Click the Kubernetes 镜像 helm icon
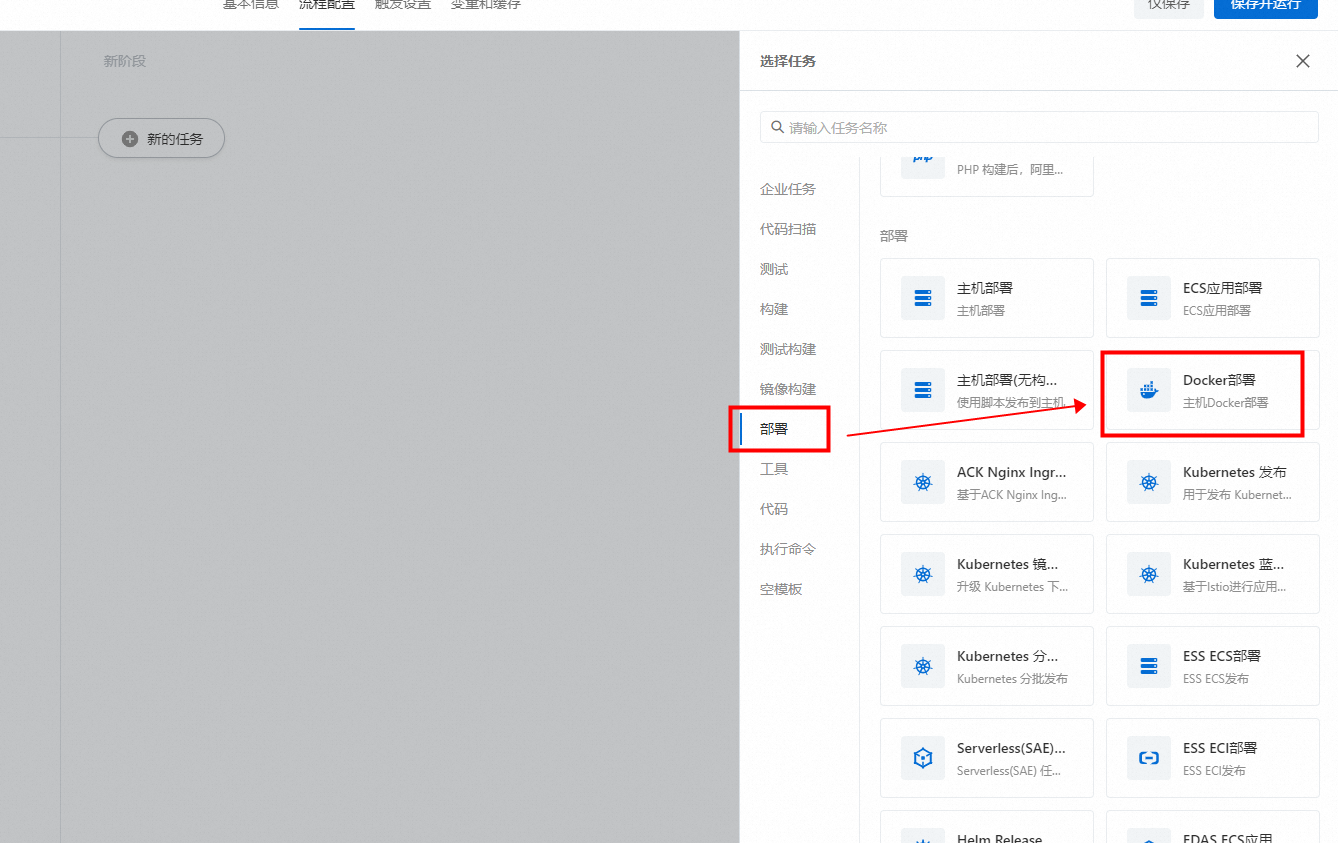This screenshot has height=843, width=1338. click(923, 574)
